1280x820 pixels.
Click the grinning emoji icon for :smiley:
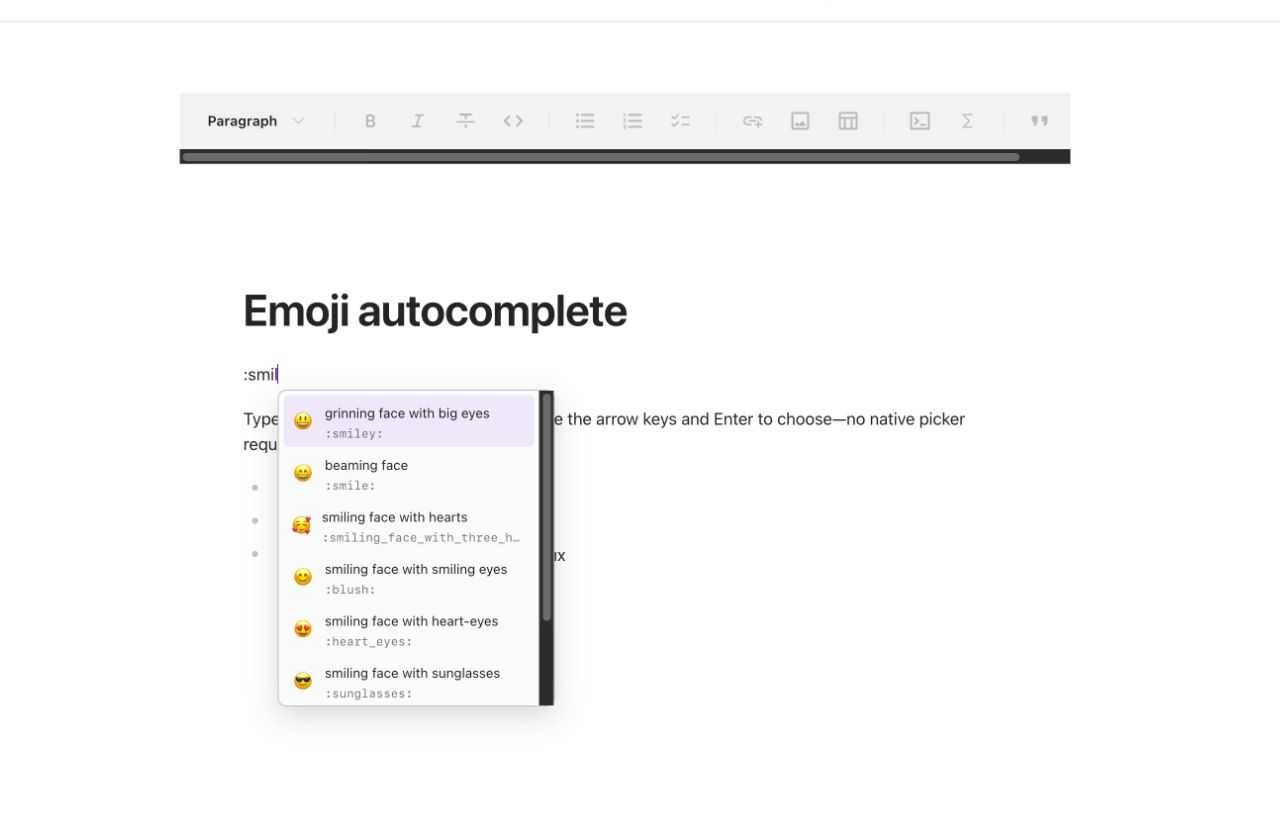pos(303,421)
